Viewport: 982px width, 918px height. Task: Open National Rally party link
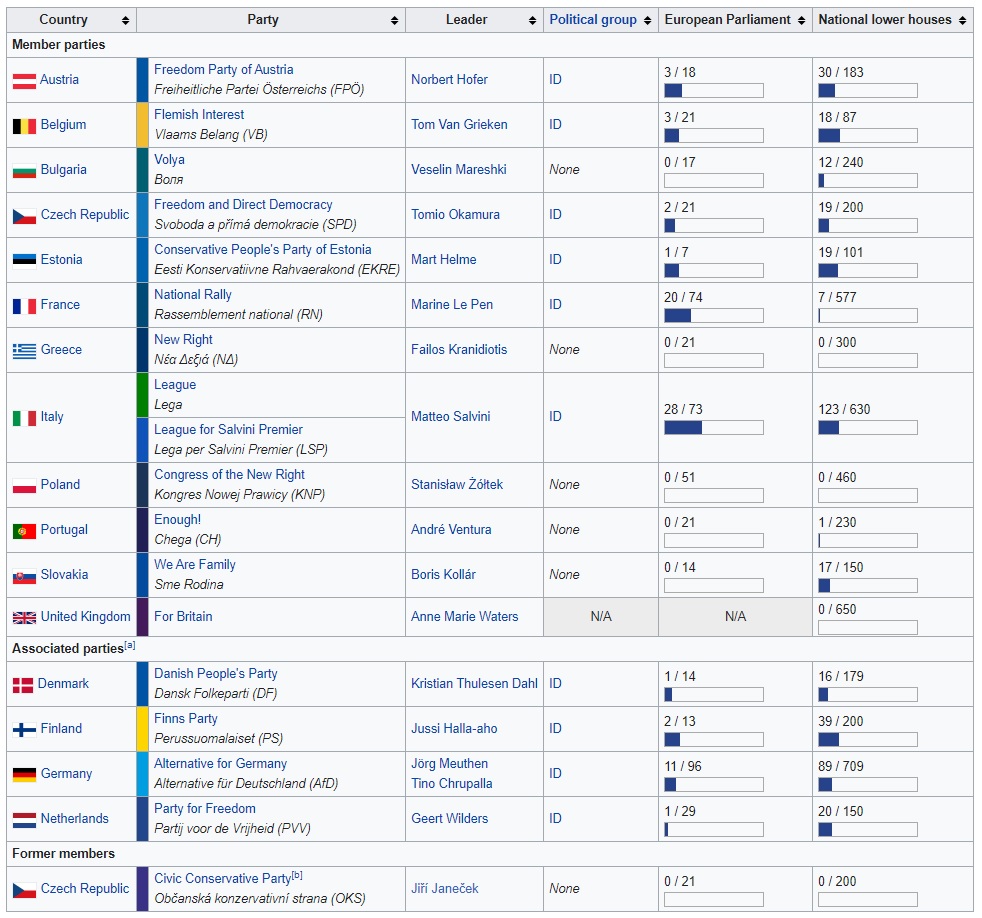(x=193, y=294)
